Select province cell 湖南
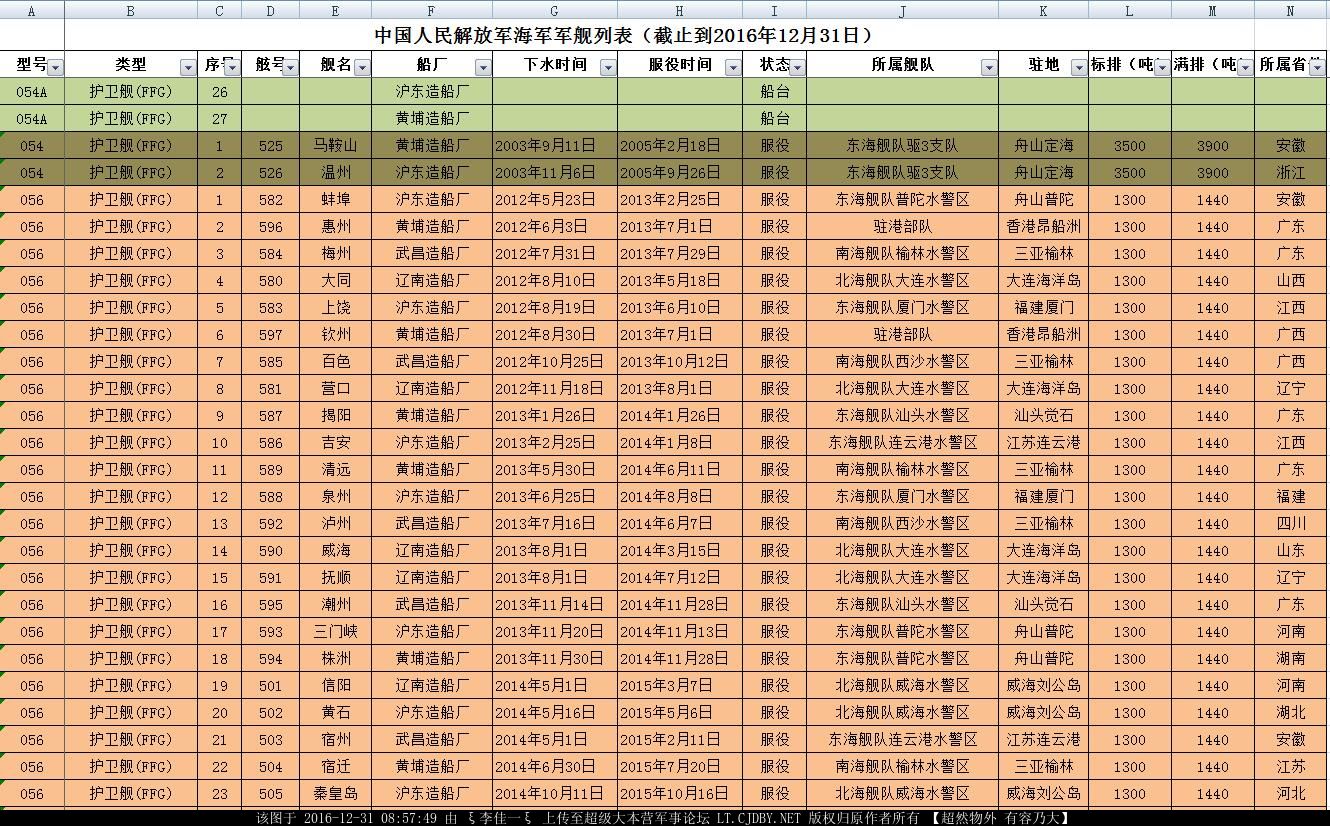 coord(1291,658)
